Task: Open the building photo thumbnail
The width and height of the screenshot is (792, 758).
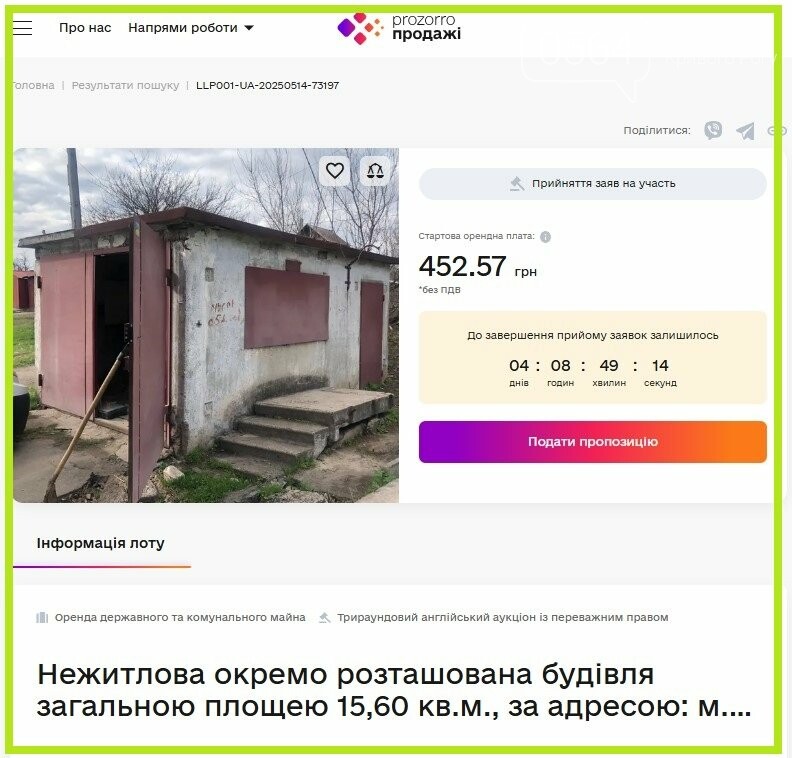Action: click(206, 325)
